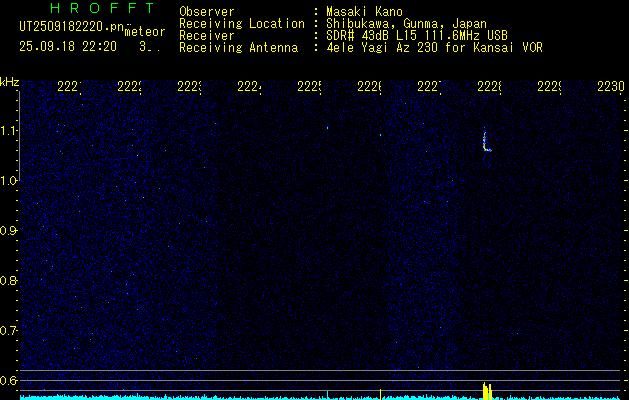This screenshot has width=629, height=400.
Task: Click the Receiving Antenna label
Action: click(x=238, y=48)
